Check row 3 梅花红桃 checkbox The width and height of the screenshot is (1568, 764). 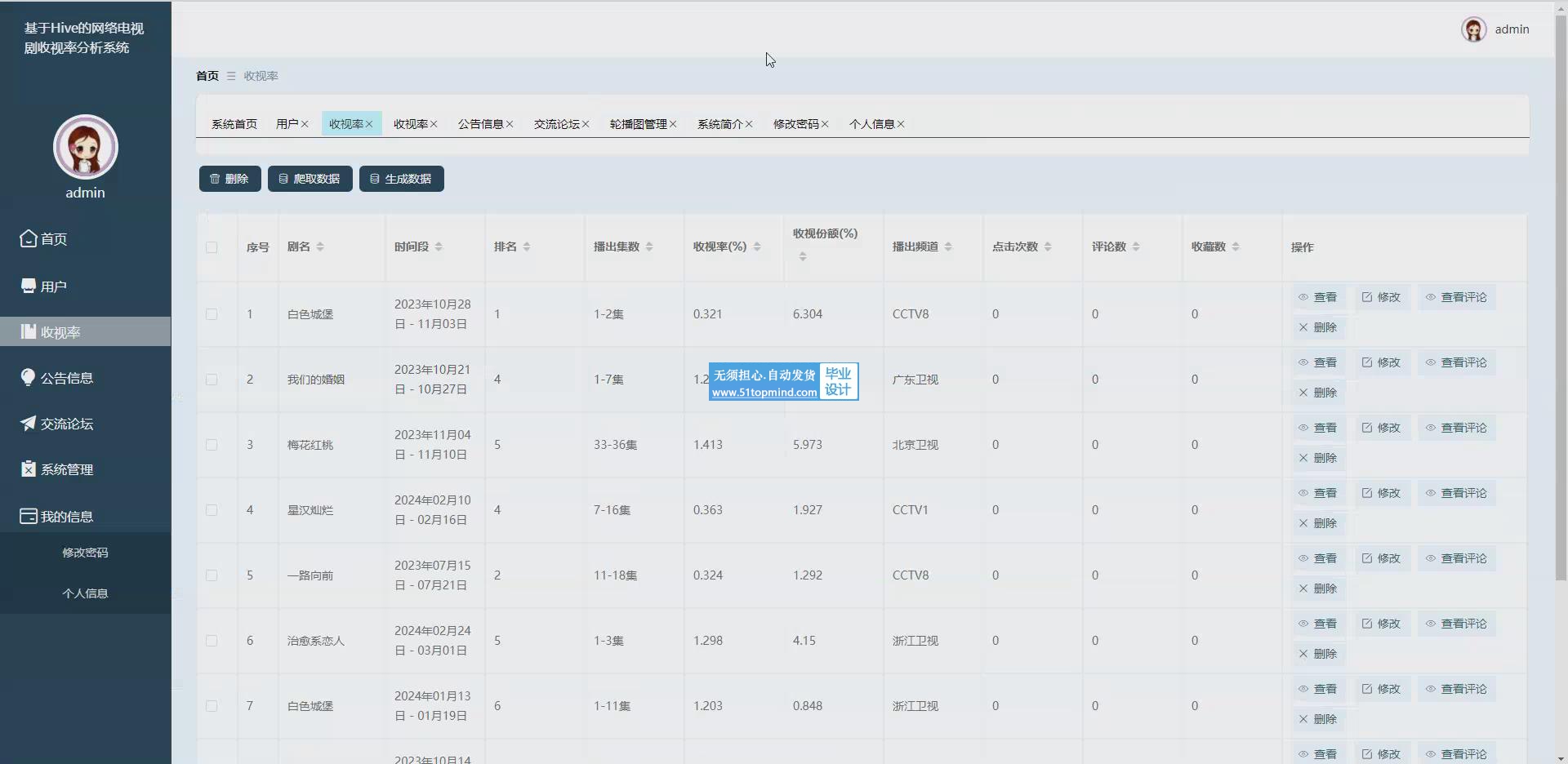212,445
